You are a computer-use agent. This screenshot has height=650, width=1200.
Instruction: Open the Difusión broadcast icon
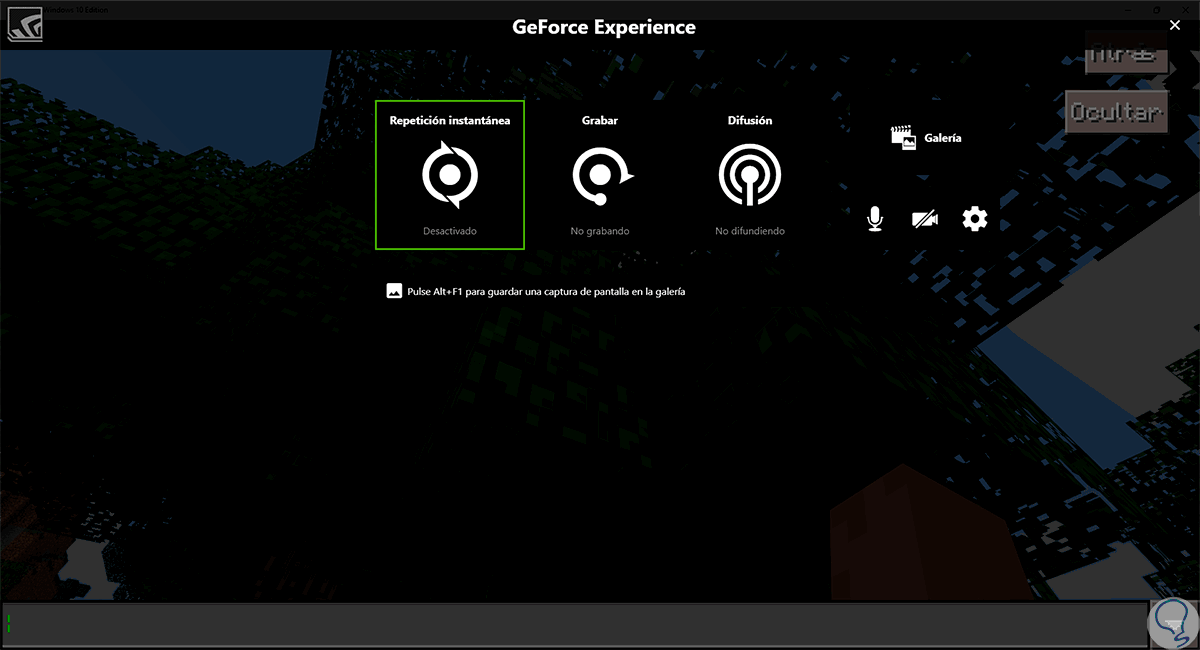point(750,176)
